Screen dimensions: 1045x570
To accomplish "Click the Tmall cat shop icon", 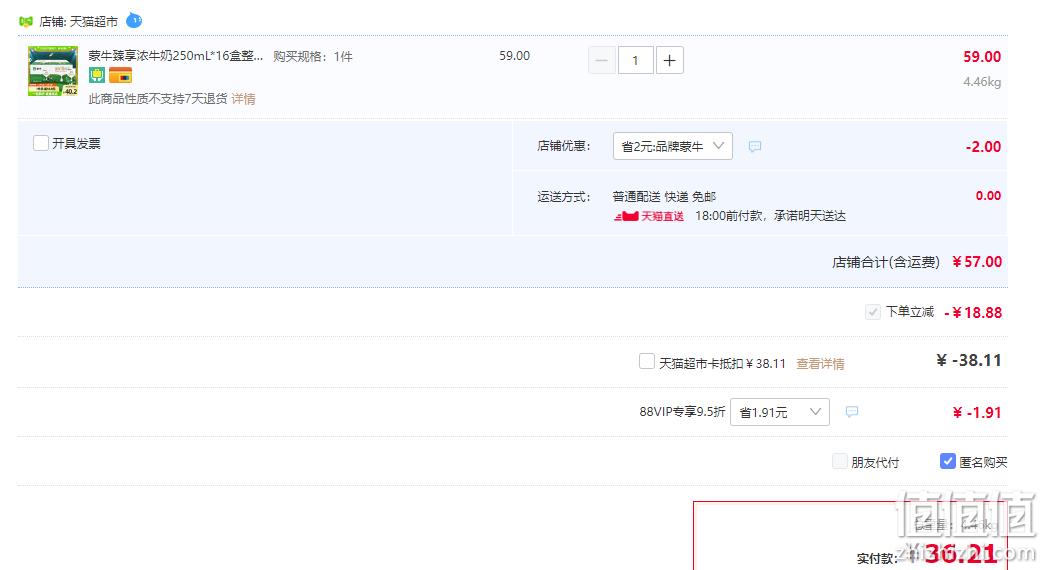I will tap(26, 21).
